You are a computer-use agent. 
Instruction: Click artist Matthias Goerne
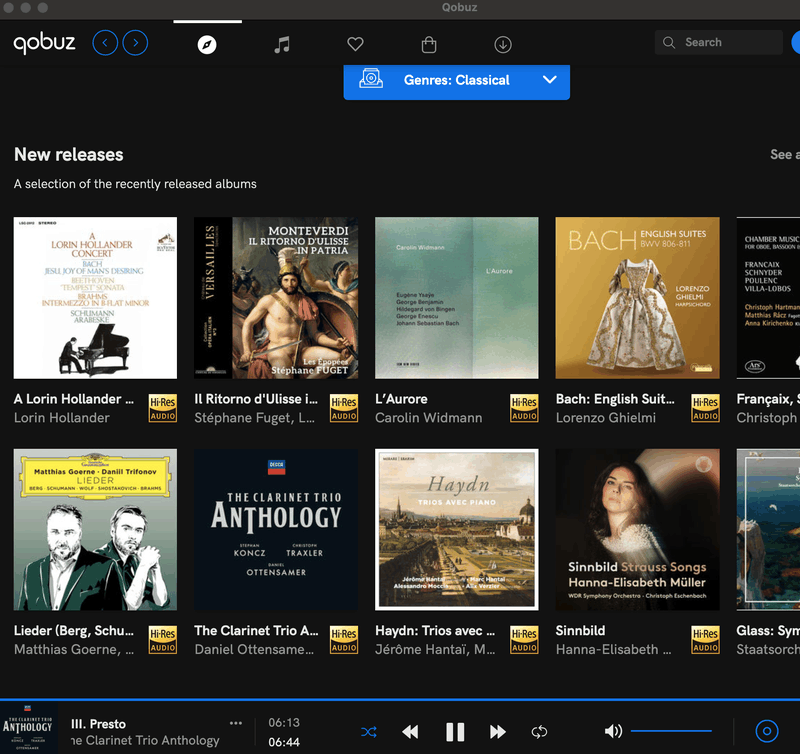pyautogui.click(x=74, y=649)
